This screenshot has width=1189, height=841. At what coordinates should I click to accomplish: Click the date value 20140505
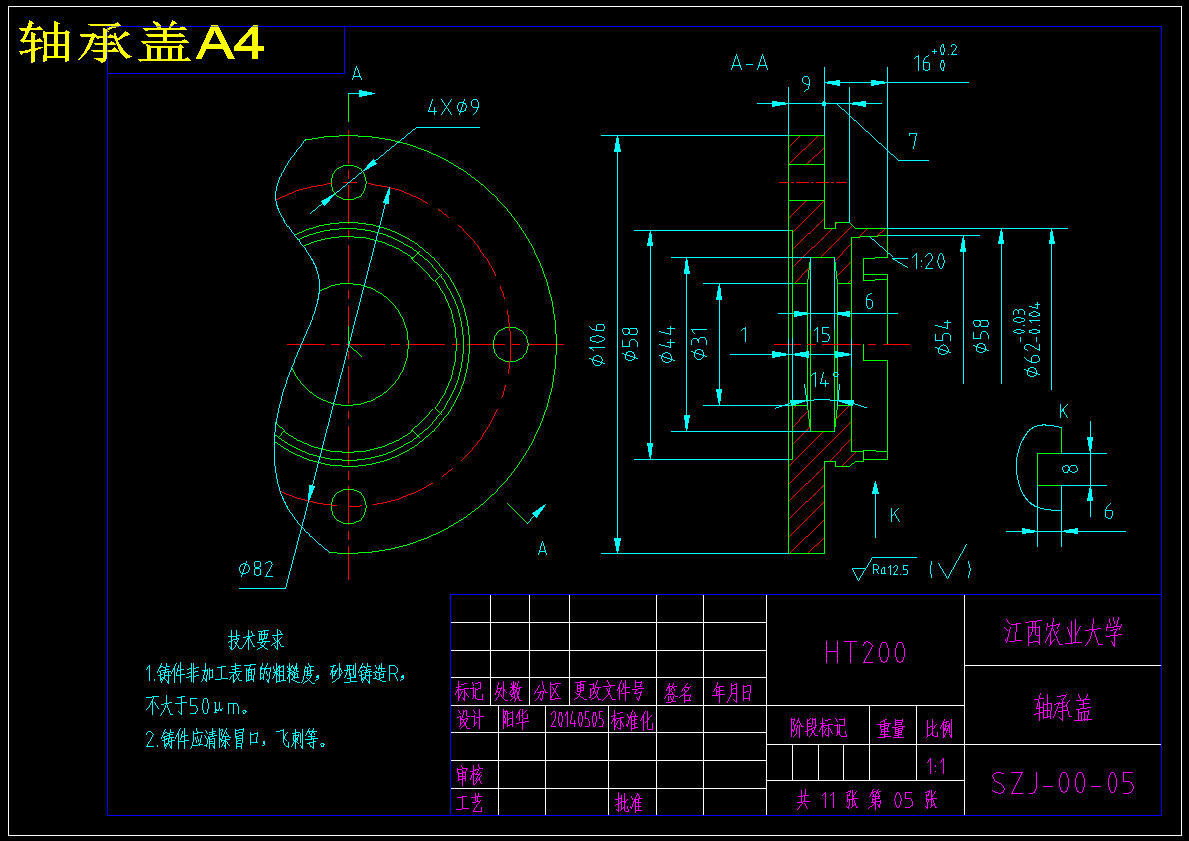click(577, 720)
